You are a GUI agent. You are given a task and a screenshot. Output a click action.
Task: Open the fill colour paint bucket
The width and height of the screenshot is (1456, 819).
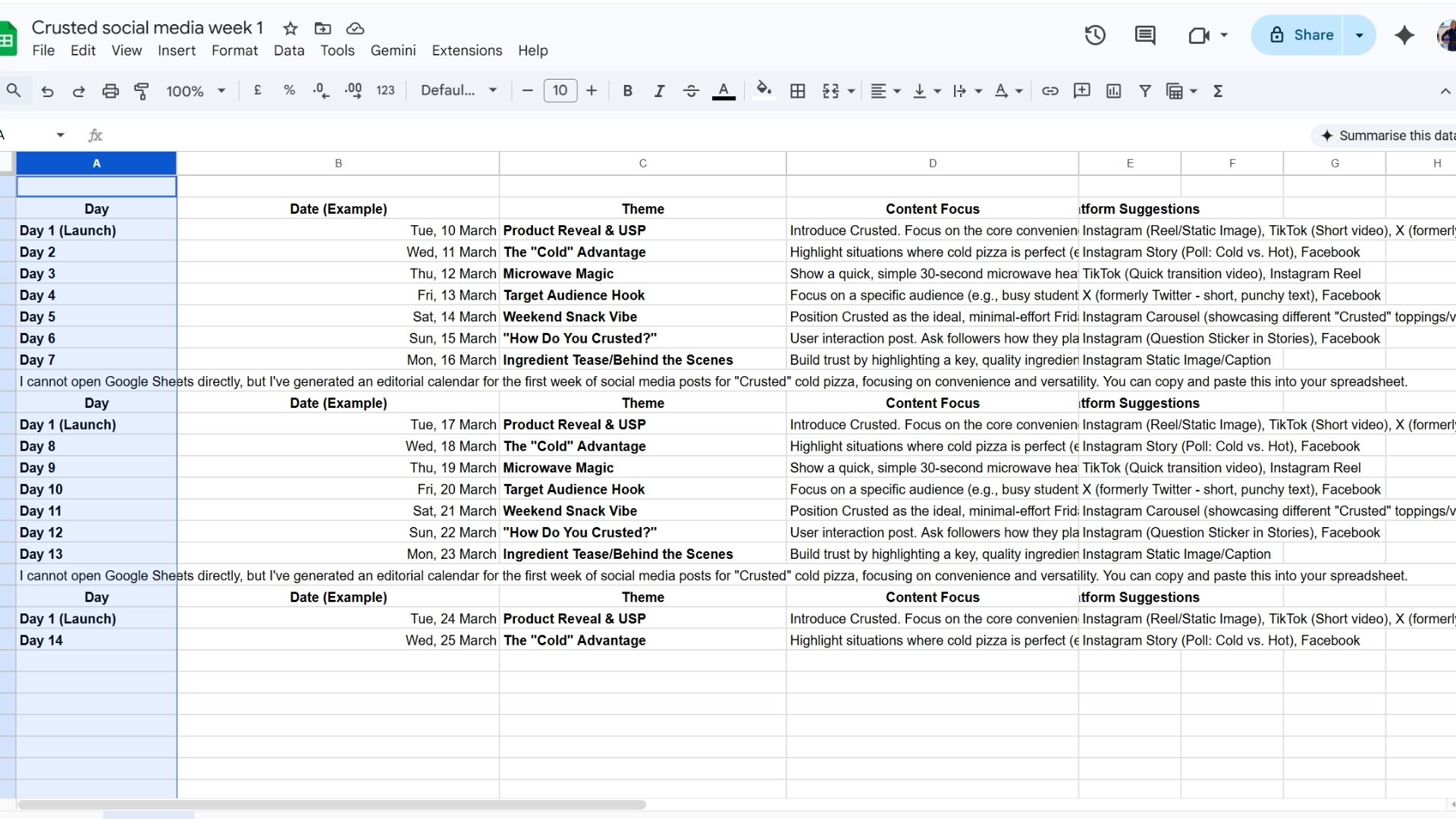tap(764, 91)
